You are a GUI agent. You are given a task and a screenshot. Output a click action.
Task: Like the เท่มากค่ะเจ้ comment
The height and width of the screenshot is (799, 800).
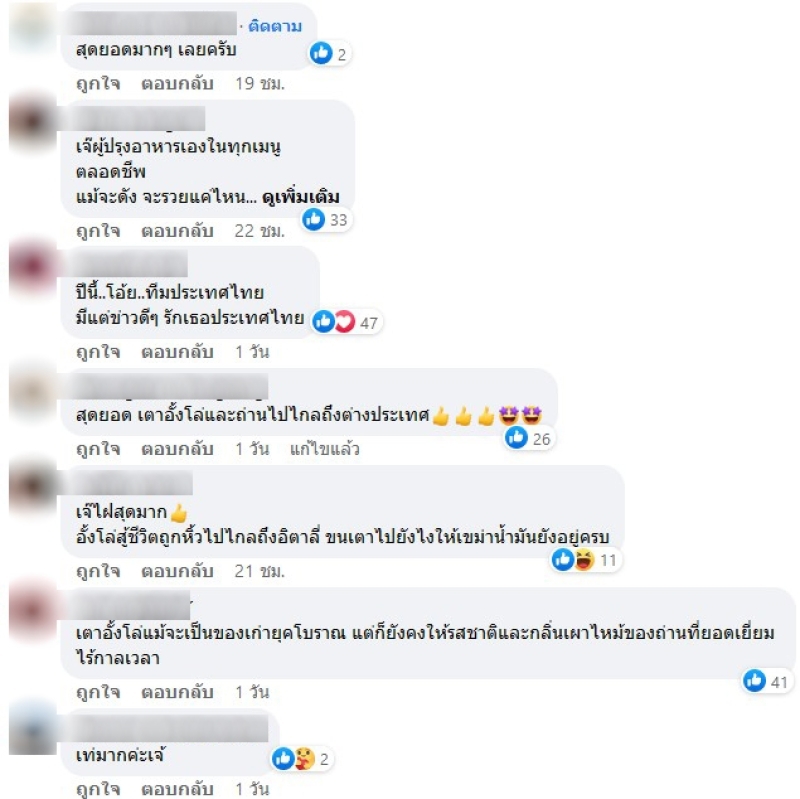pos(98,789)
